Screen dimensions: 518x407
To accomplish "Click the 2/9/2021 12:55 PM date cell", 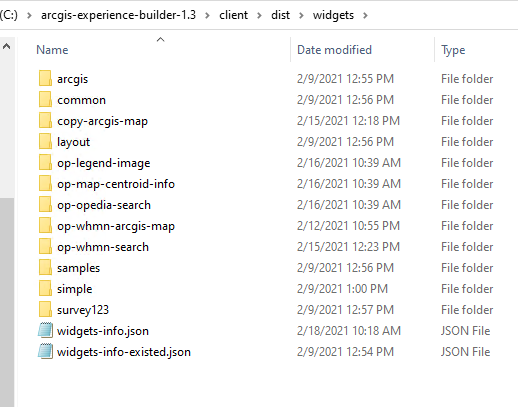I will 345,79.
